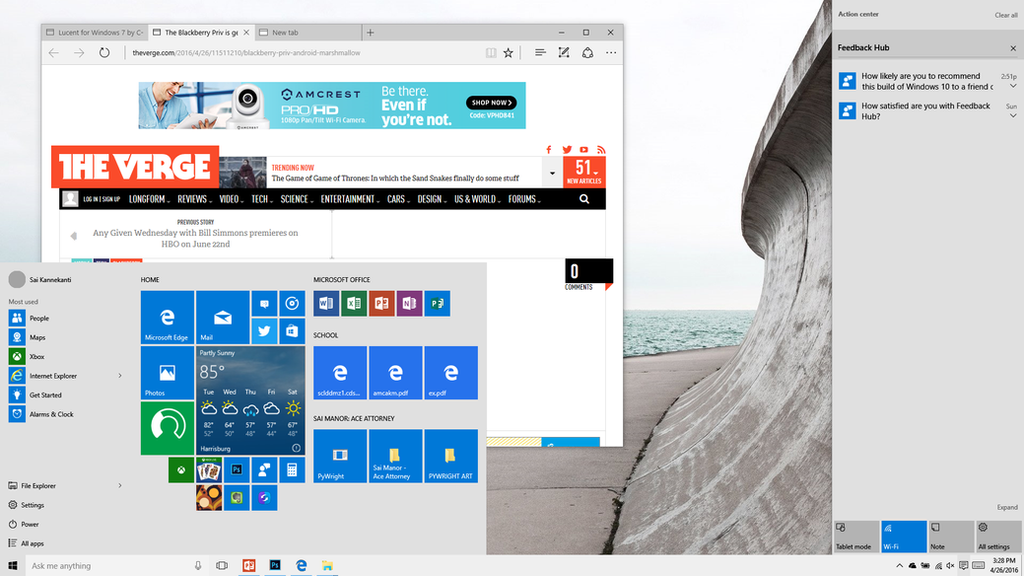Click the Task View taskbar button
The image size is (1024, 576).
click(x=222, y=566)
